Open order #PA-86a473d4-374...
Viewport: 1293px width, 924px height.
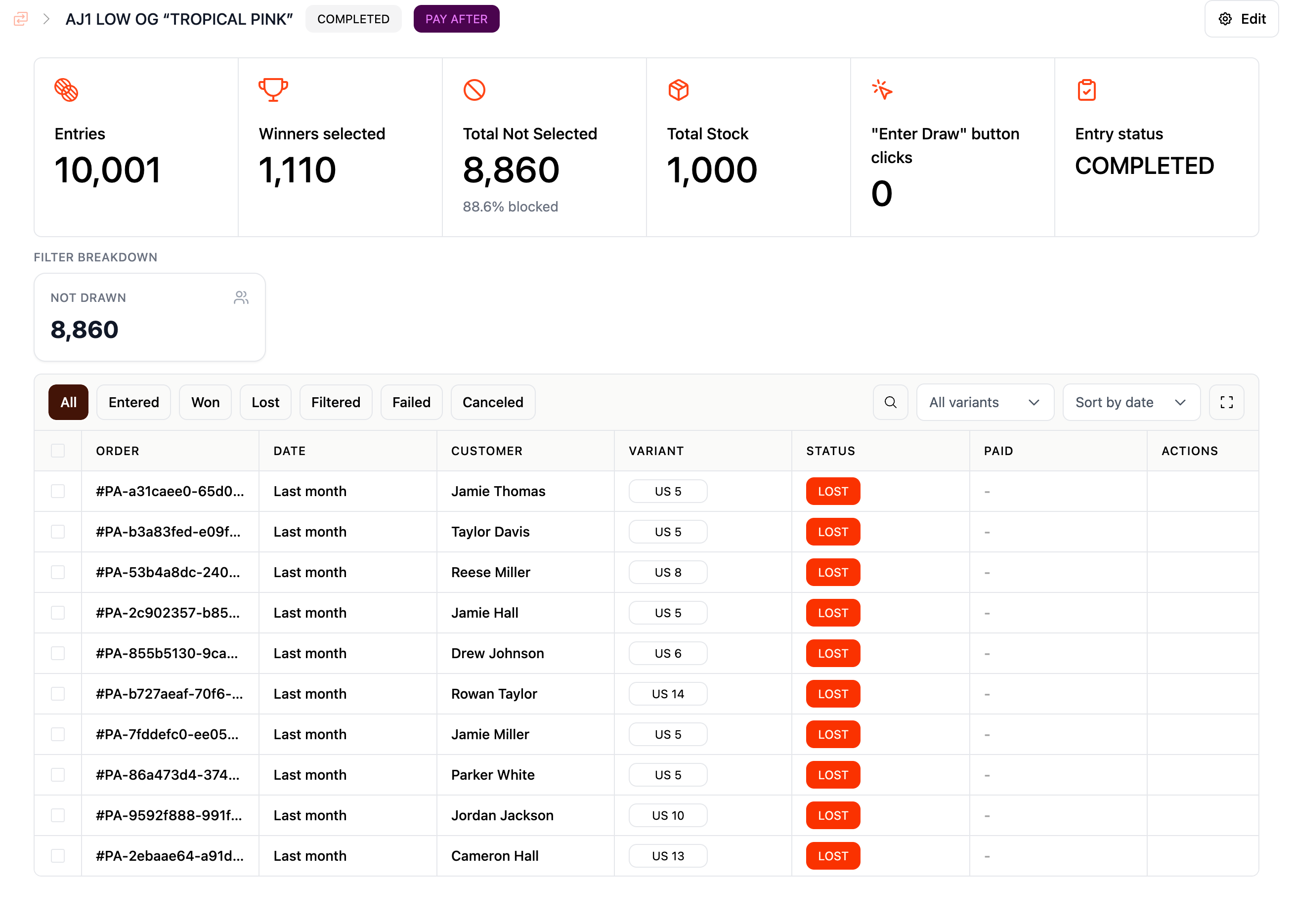[168, 774]
